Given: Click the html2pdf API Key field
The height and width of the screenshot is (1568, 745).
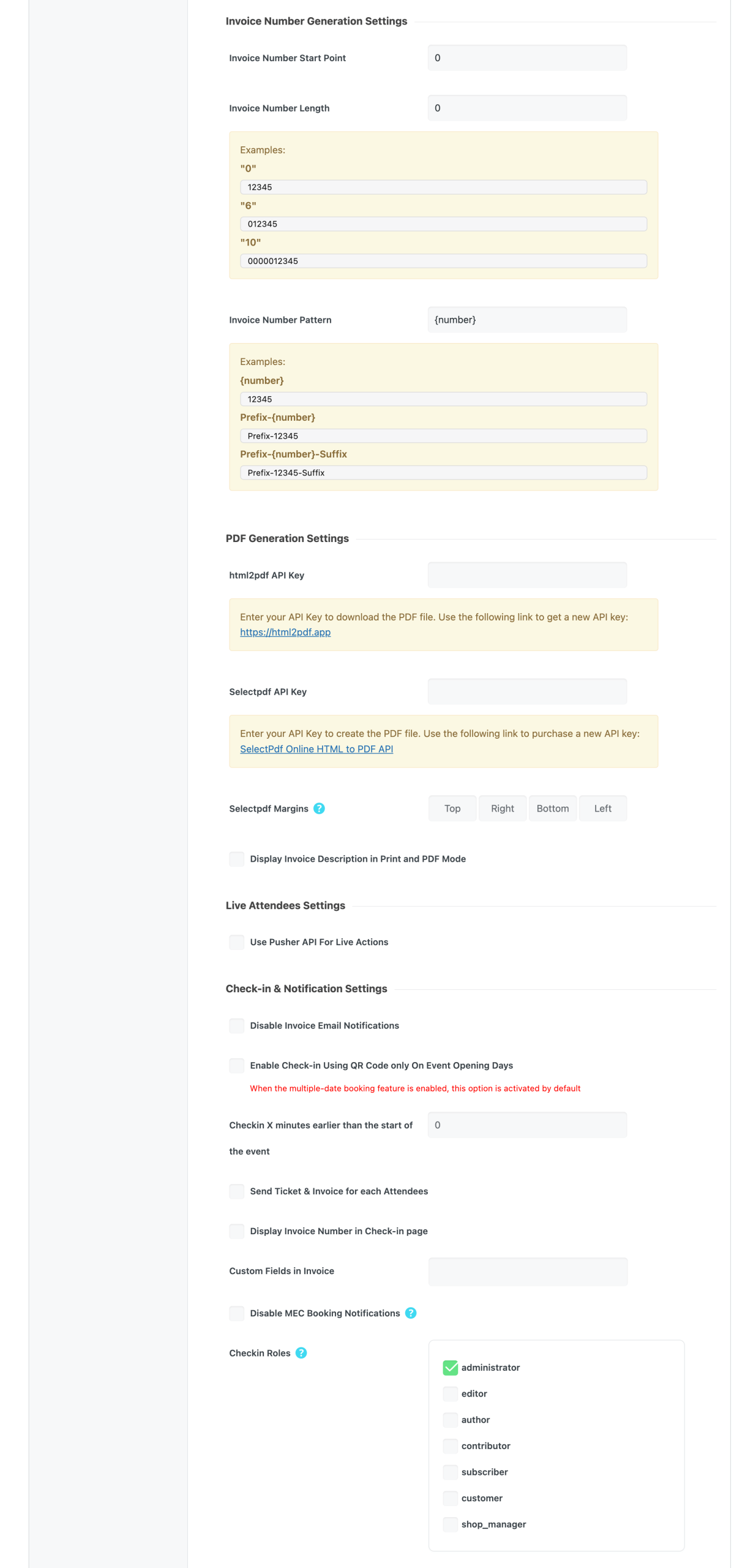Looking at the screenshot, I should [527, 575].
